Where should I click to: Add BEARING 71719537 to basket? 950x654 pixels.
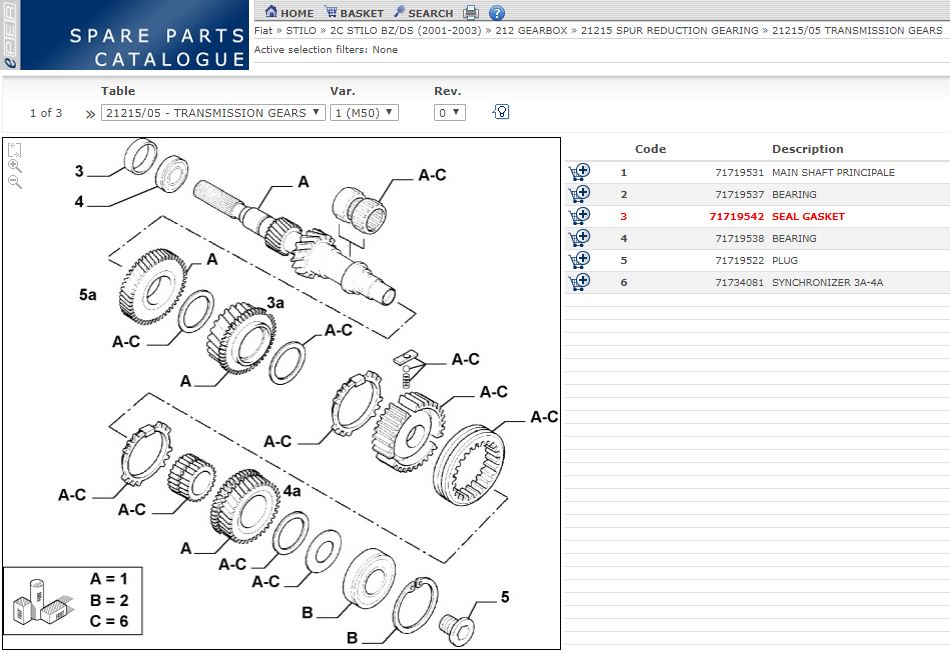[x=579, y=194]
